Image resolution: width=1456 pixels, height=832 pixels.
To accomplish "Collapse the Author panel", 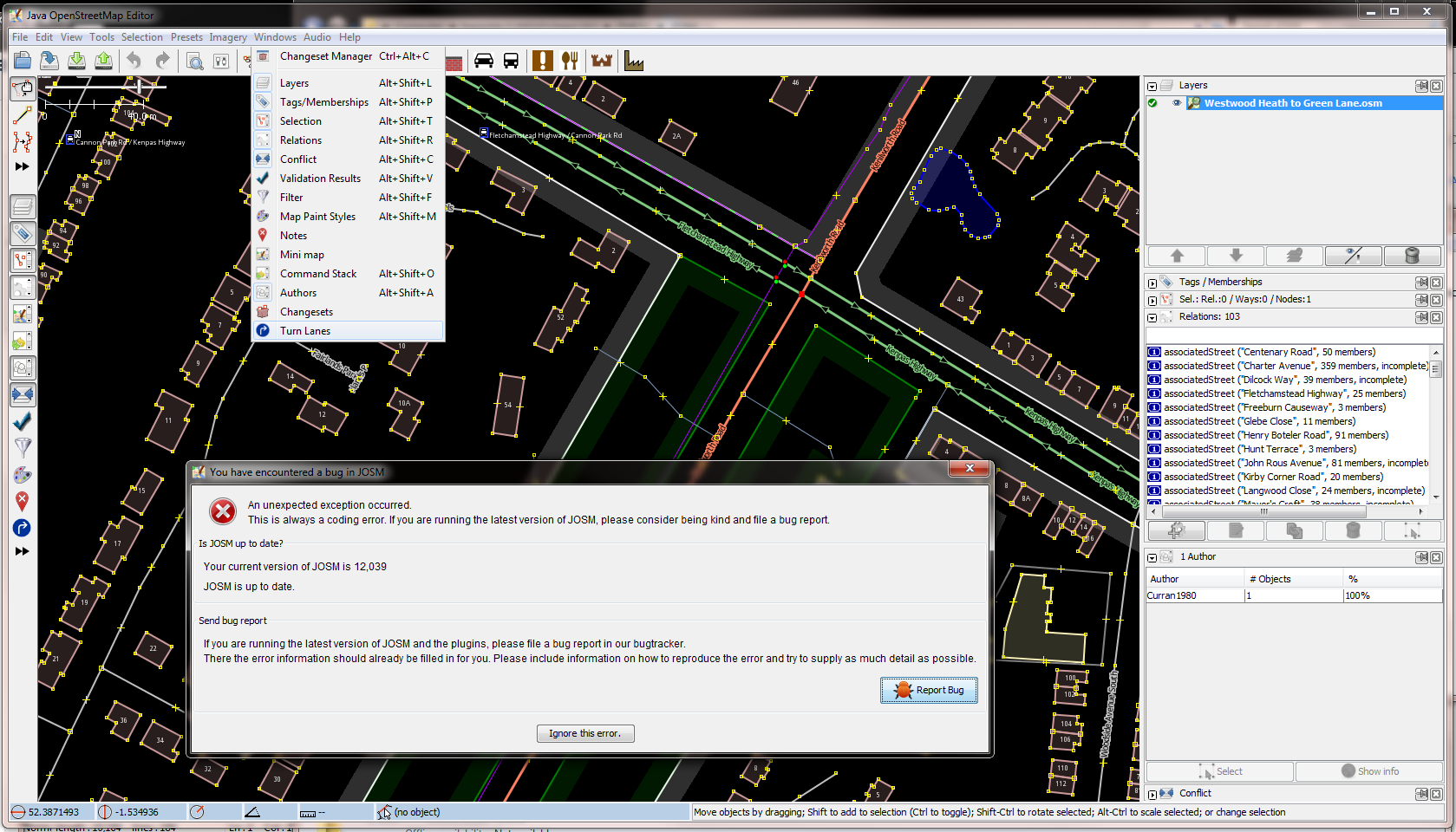I will tap(1152, 557).
